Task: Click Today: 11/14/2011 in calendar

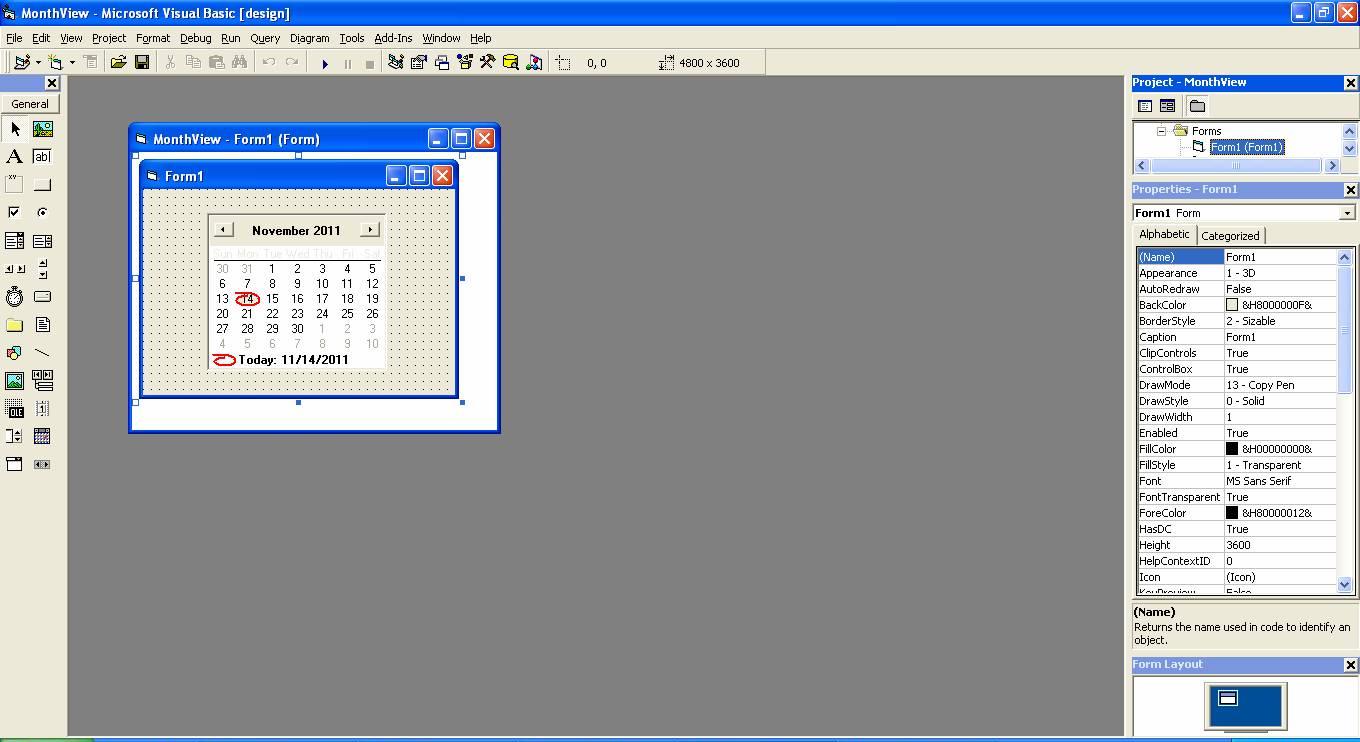Action: click(x=294, y=360)
